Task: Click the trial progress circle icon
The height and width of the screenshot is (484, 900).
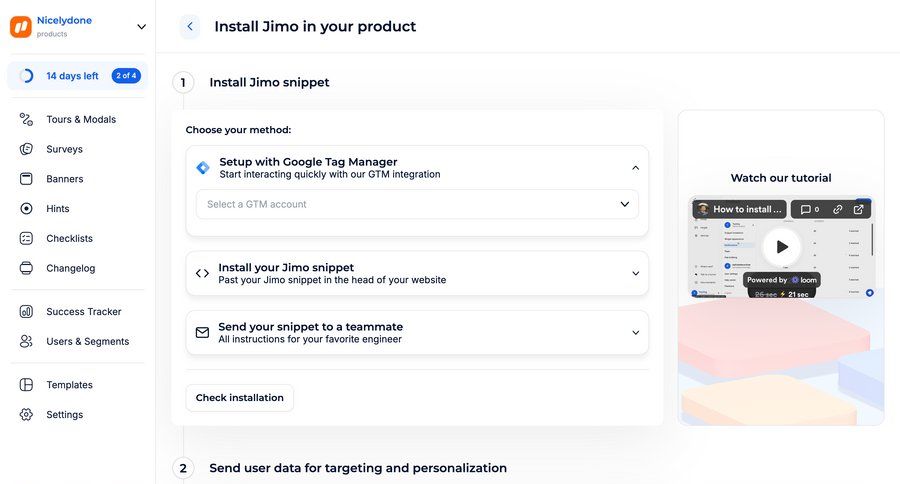Action: (26, 76)
